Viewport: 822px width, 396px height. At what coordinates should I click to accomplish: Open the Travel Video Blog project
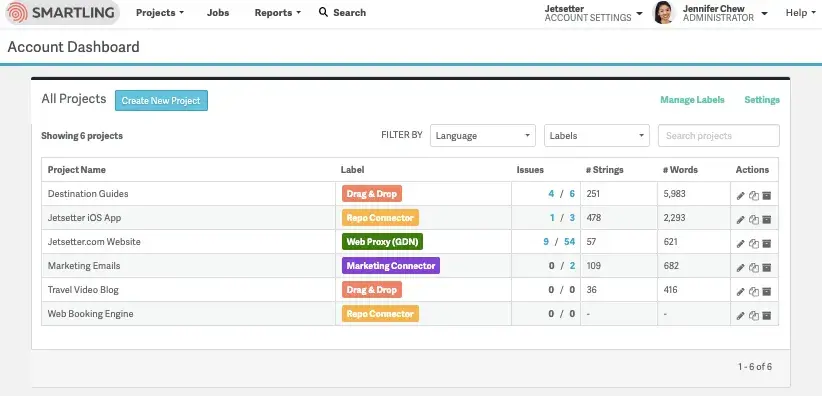coord(83,290)
